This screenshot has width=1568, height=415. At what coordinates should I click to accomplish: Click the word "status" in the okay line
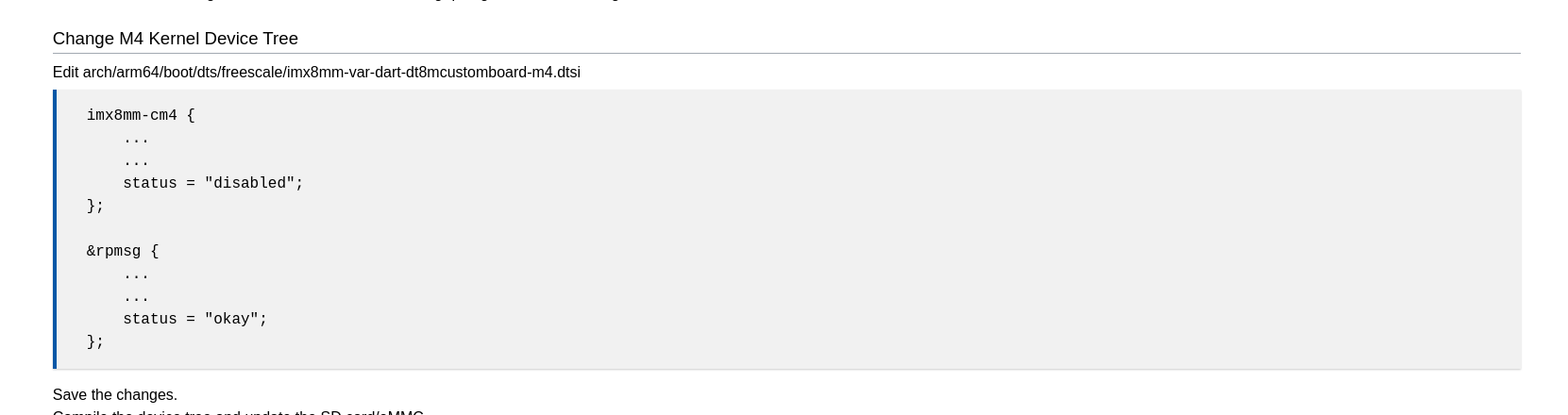click(150, 320)
